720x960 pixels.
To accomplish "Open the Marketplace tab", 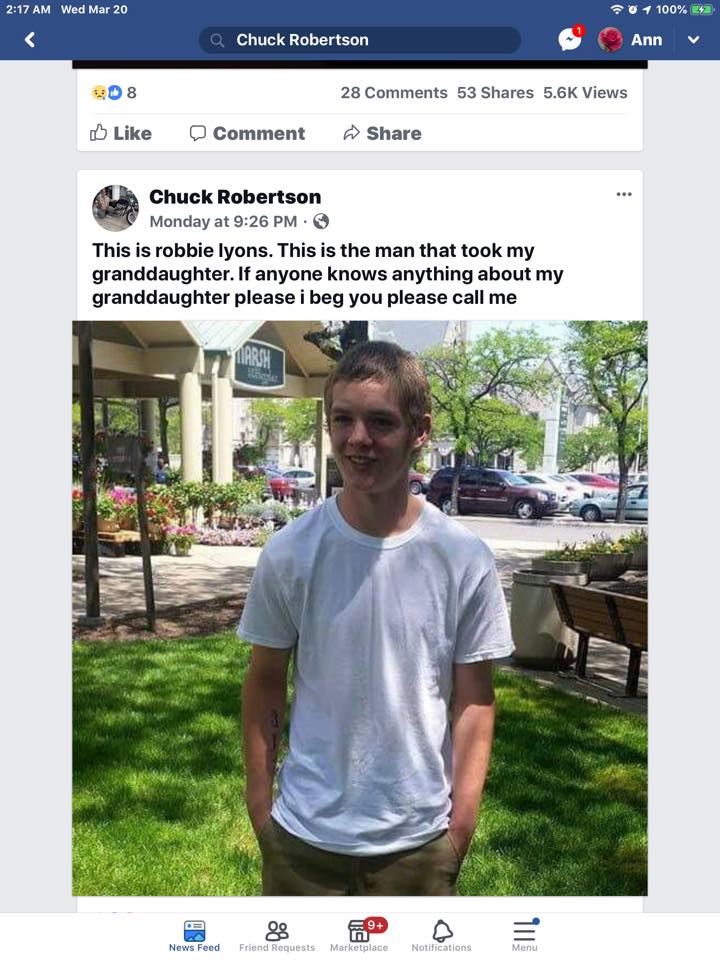I will point(359,936).
